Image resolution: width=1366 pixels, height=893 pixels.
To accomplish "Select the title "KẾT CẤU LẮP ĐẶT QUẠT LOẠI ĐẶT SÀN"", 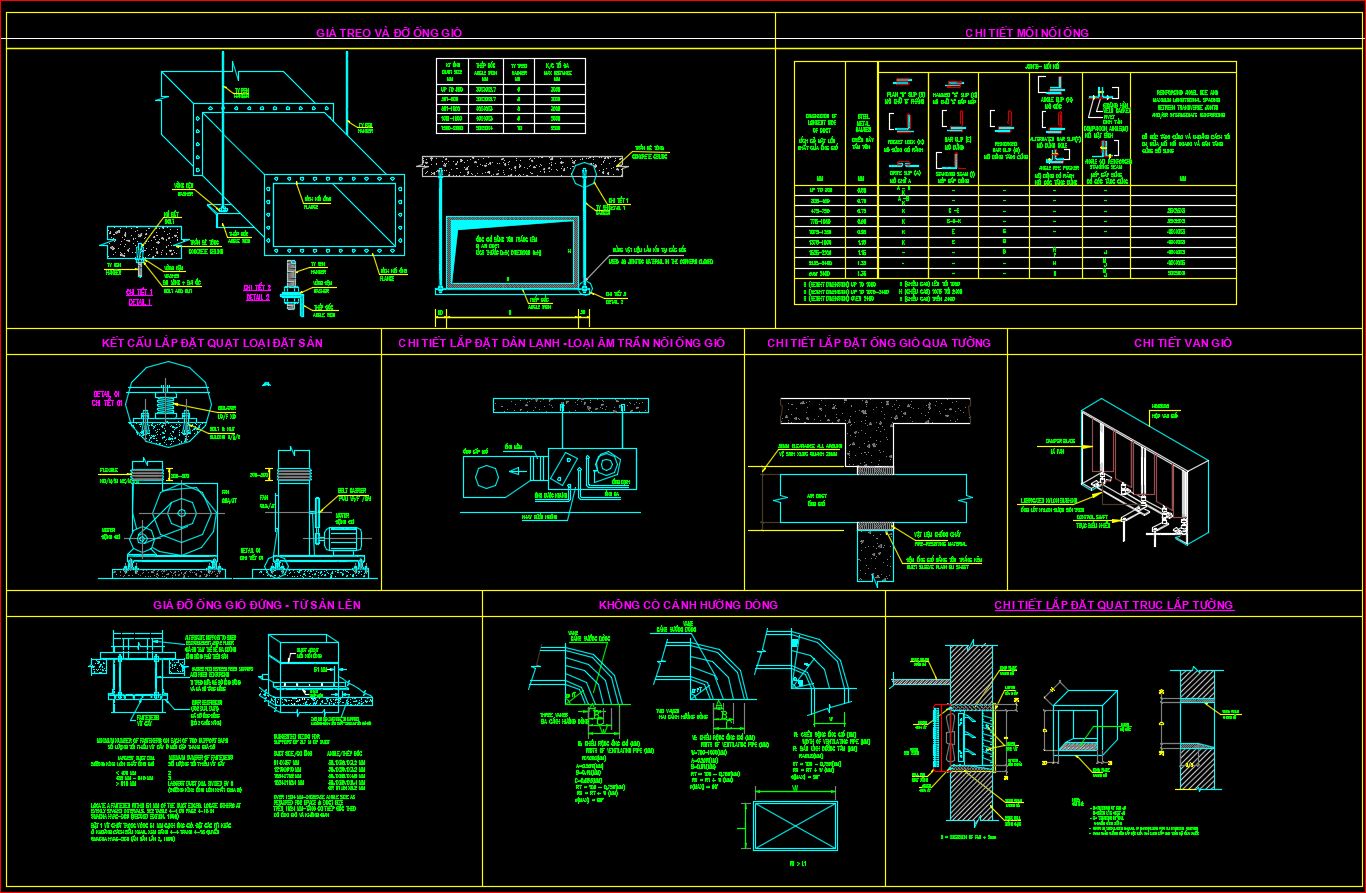I will pos(212,343).
